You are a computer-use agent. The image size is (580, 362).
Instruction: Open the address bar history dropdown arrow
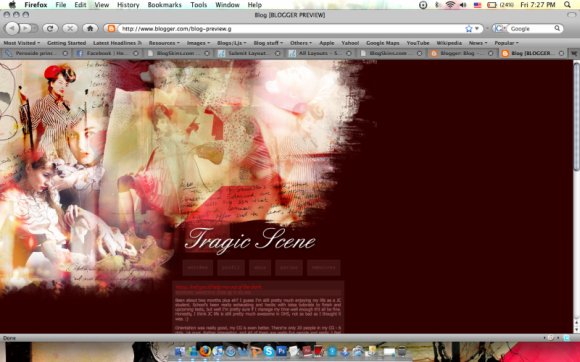point(477,28)
